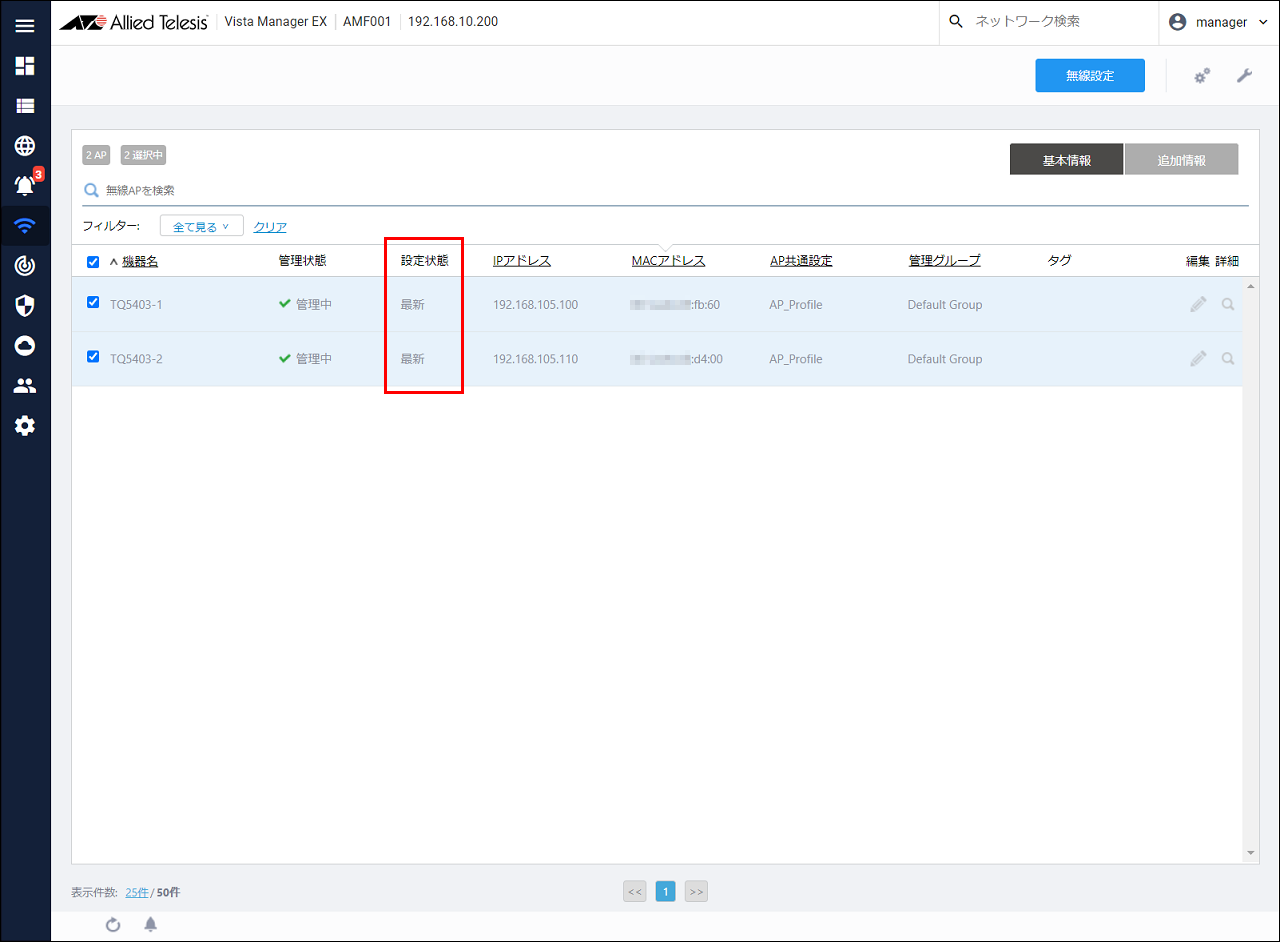The image size is (1280, 942).
Task: Click the refresh icon in the bottom bar
Action: pyautogui.click(x=113, y=925)
